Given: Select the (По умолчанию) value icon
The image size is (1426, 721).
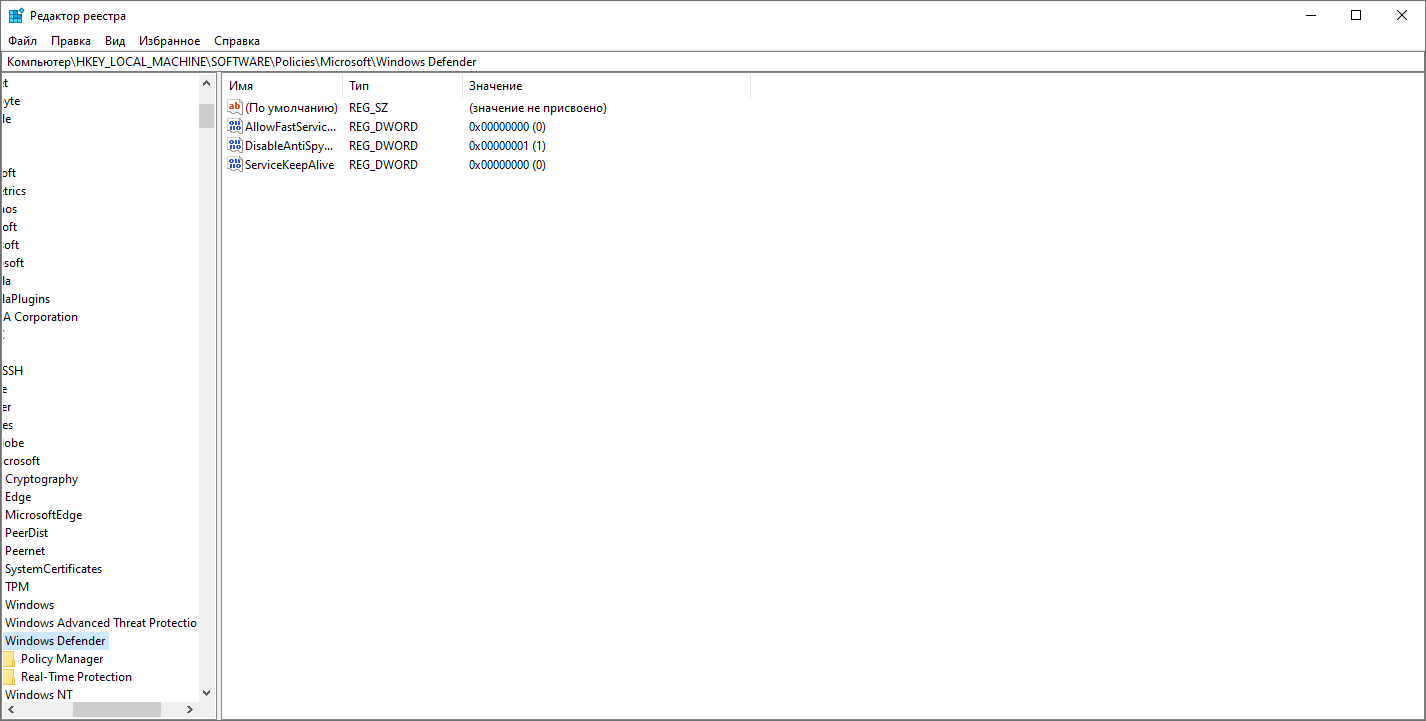Looking at the screenshot, I should click(x=236, y=107).
